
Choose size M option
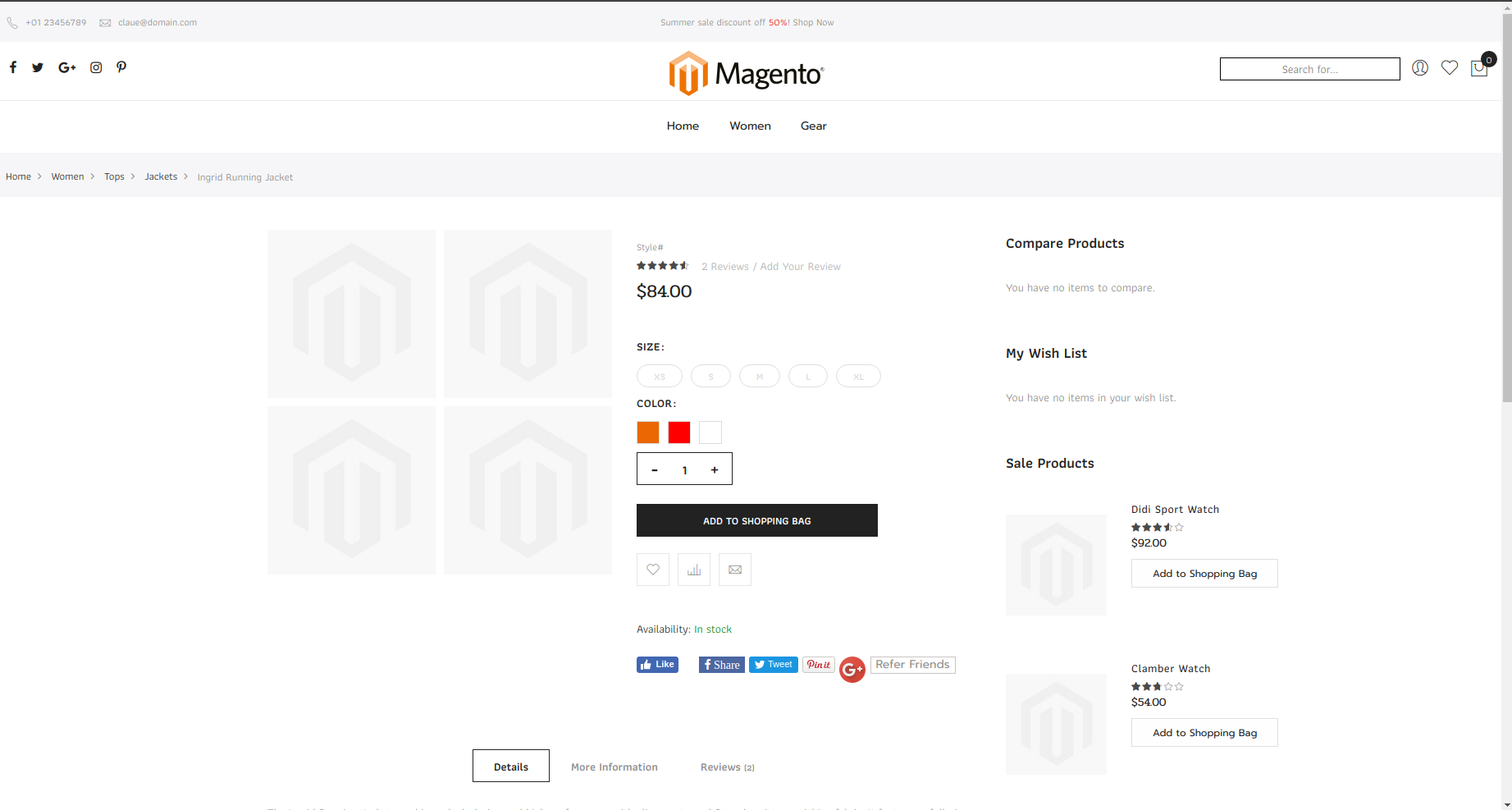point(760,377)
